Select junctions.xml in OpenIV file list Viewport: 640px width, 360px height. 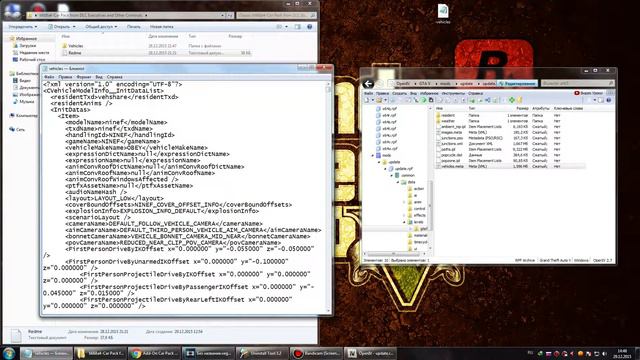(451, 144)
